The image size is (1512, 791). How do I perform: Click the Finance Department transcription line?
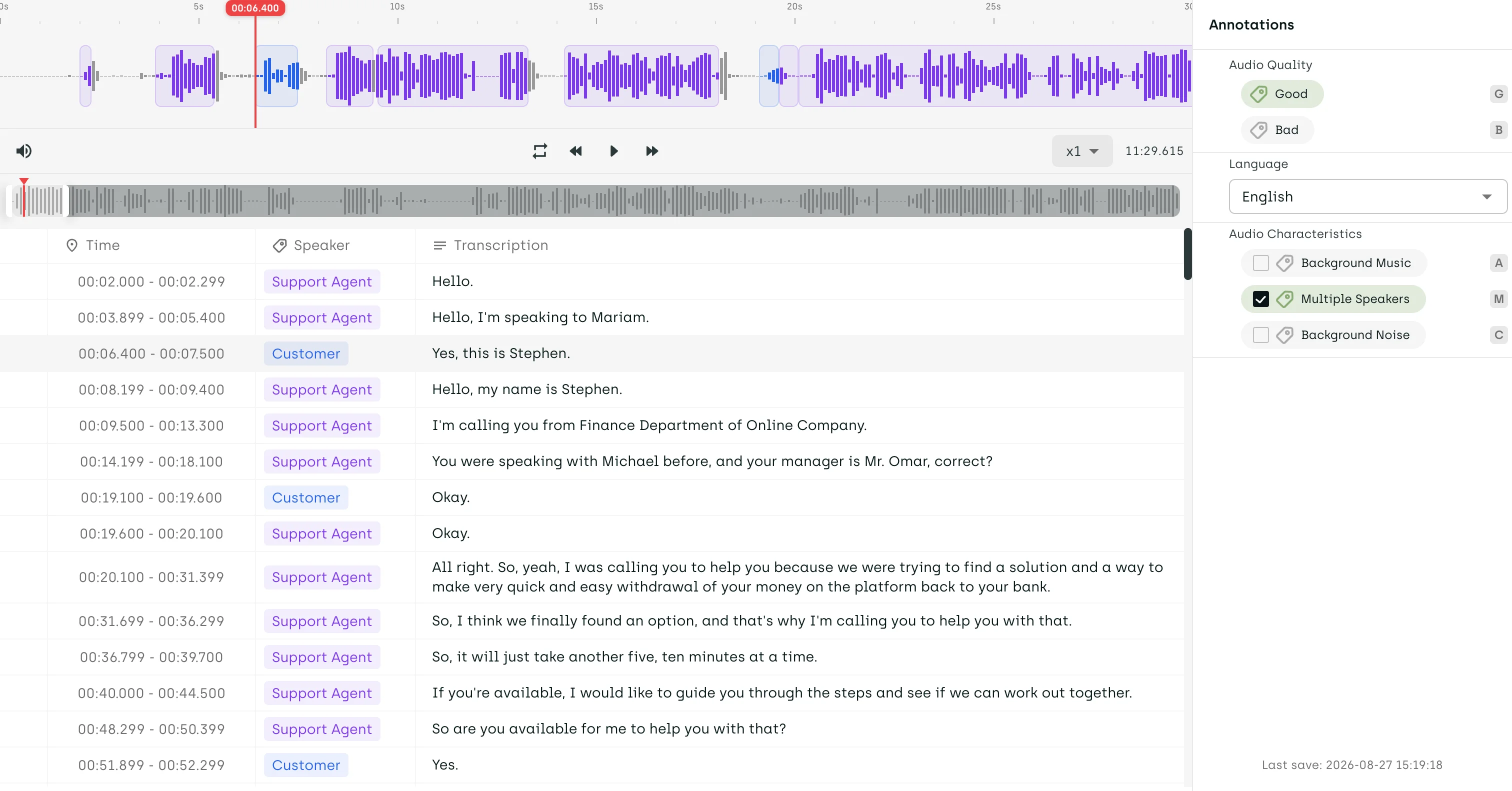point(649,425)
